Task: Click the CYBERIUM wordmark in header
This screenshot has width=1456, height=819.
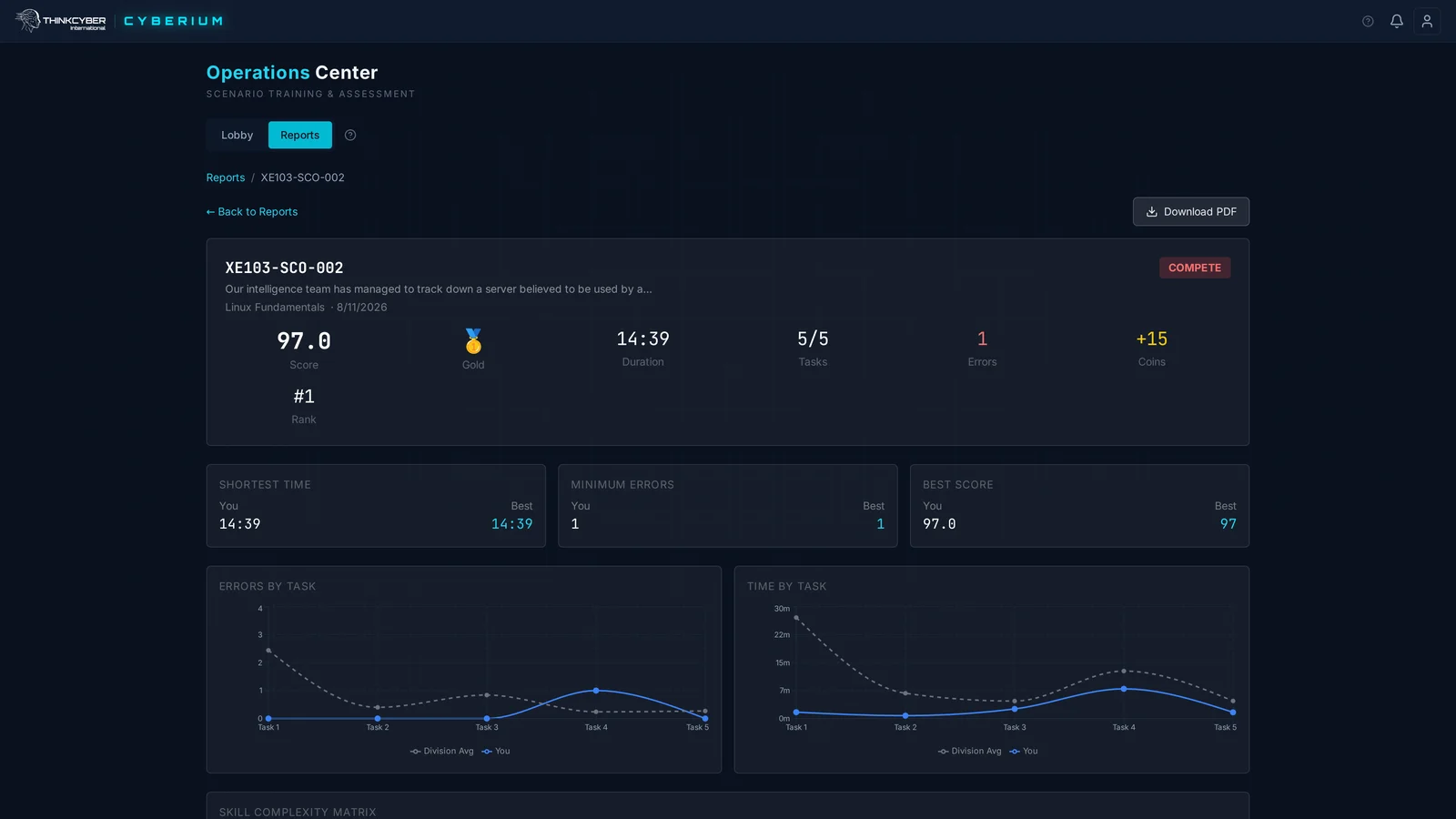Action: [x=173, y=21]
